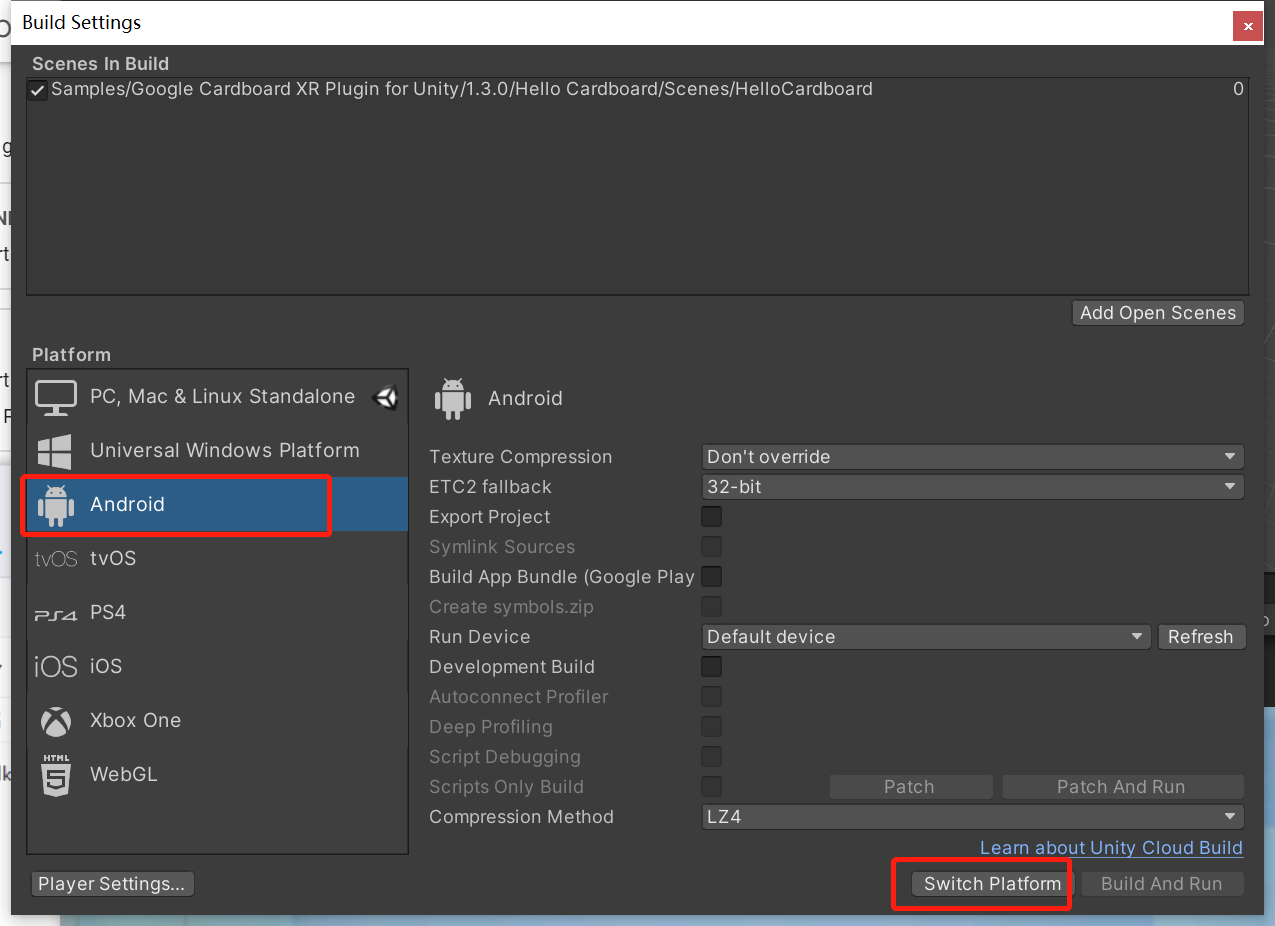Enable the Development Build checkbox
Viewport: 1275px width, 926px height.
pos(711,666)
